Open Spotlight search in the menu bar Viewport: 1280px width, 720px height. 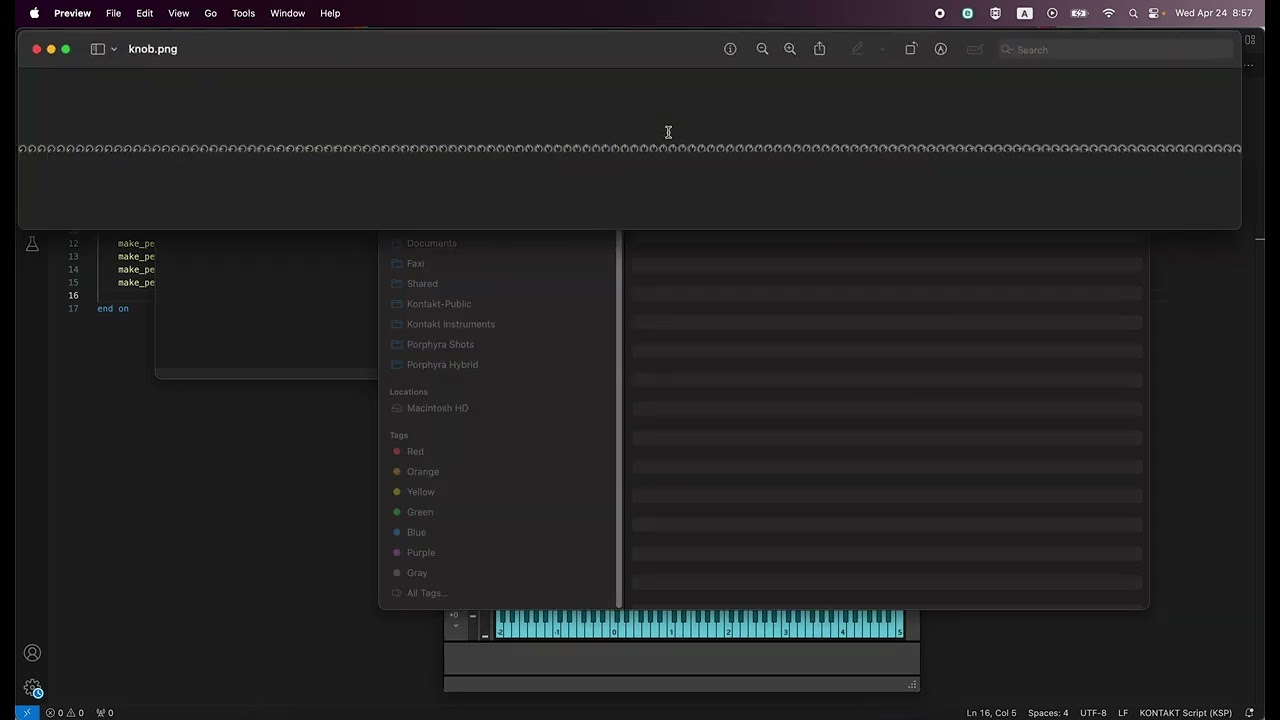(1133, 13)
